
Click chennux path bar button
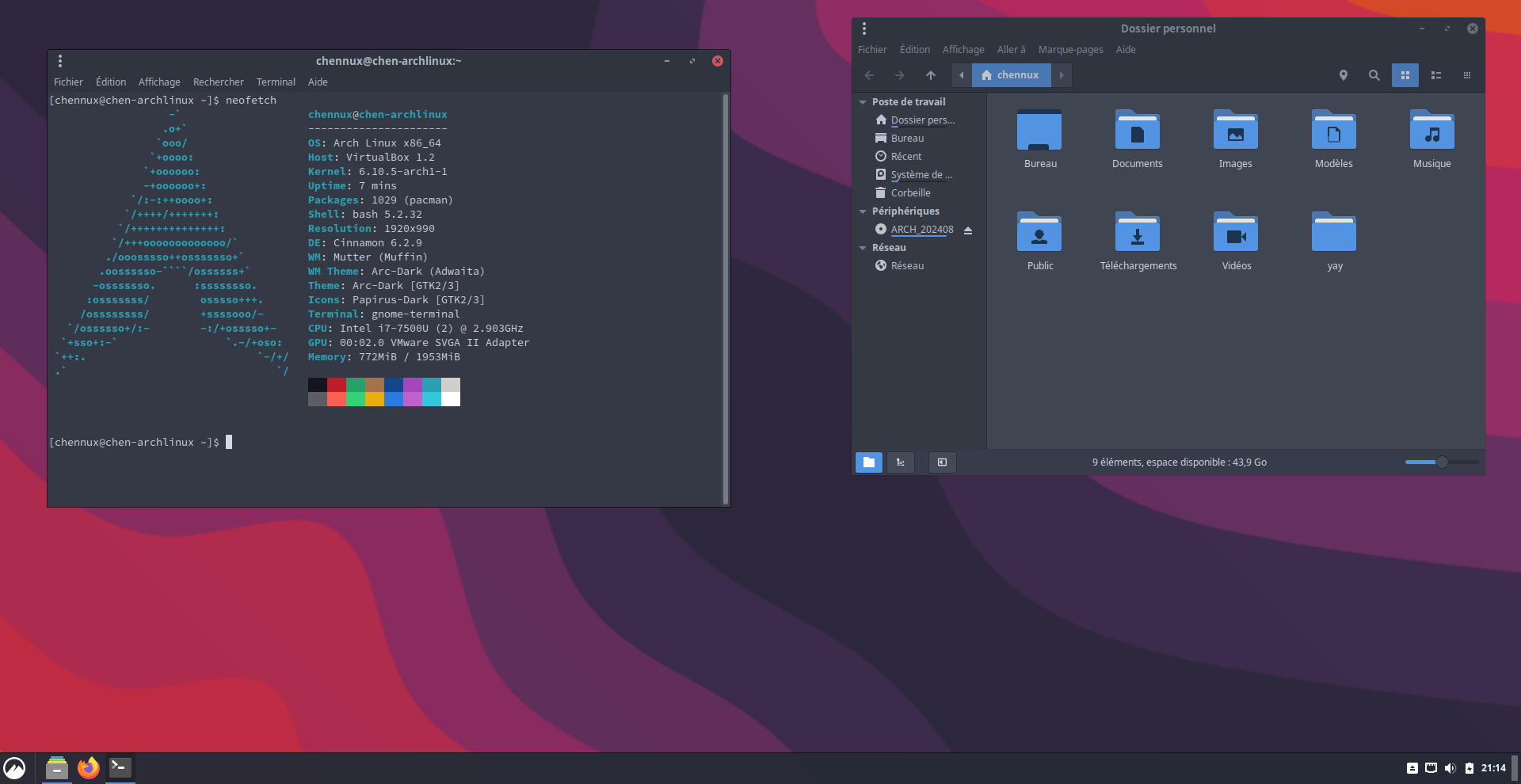click(1011, 75)
